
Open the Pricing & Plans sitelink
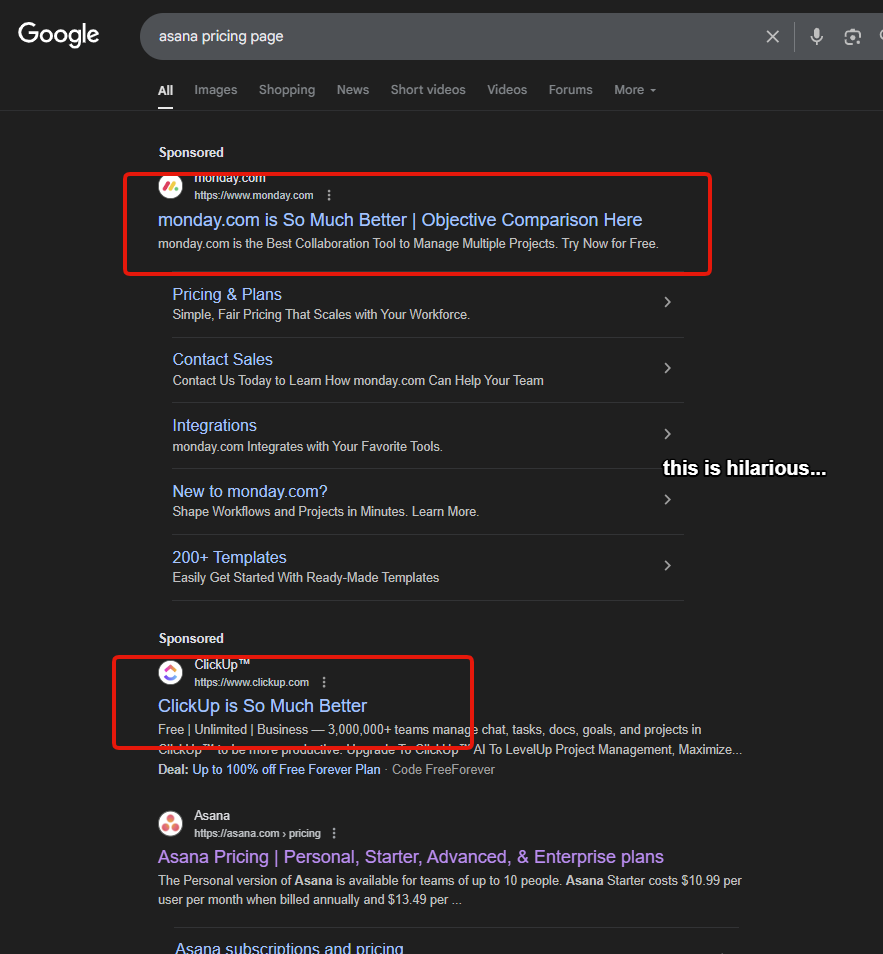tap(227, 294)
